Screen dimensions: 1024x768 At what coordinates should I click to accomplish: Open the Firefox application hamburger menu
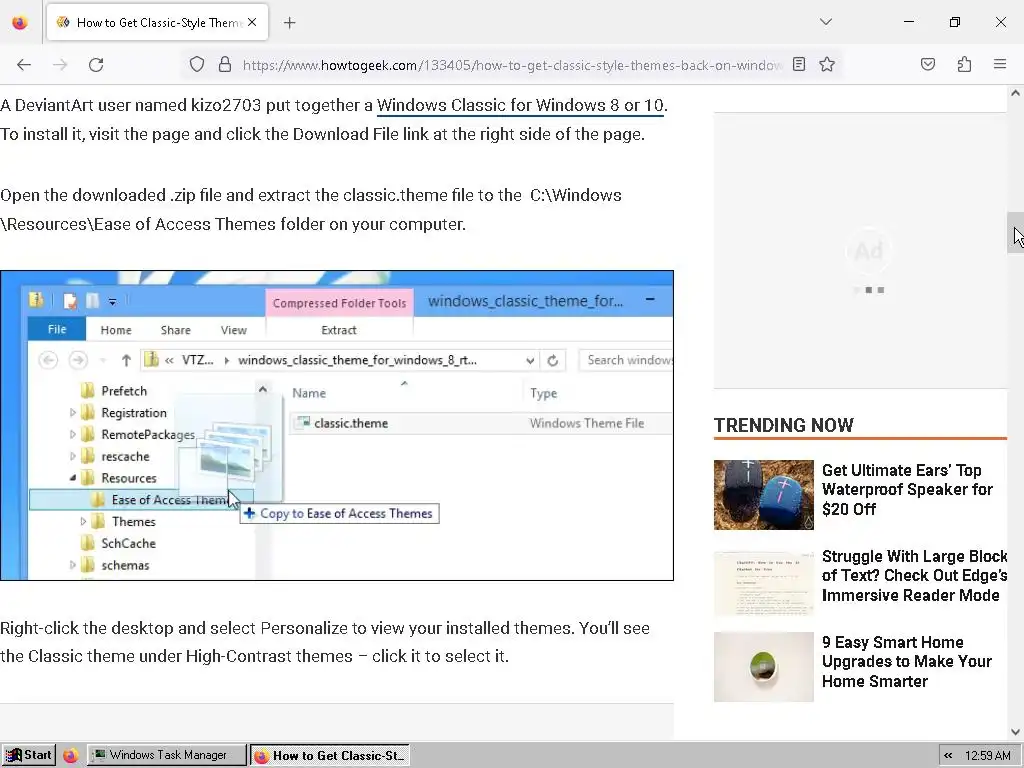[1000, 64]
